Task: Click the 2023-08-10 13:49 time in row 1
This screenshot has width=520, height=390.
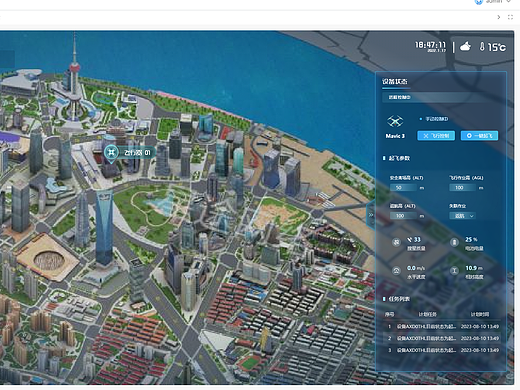Action: coord(480,326)
